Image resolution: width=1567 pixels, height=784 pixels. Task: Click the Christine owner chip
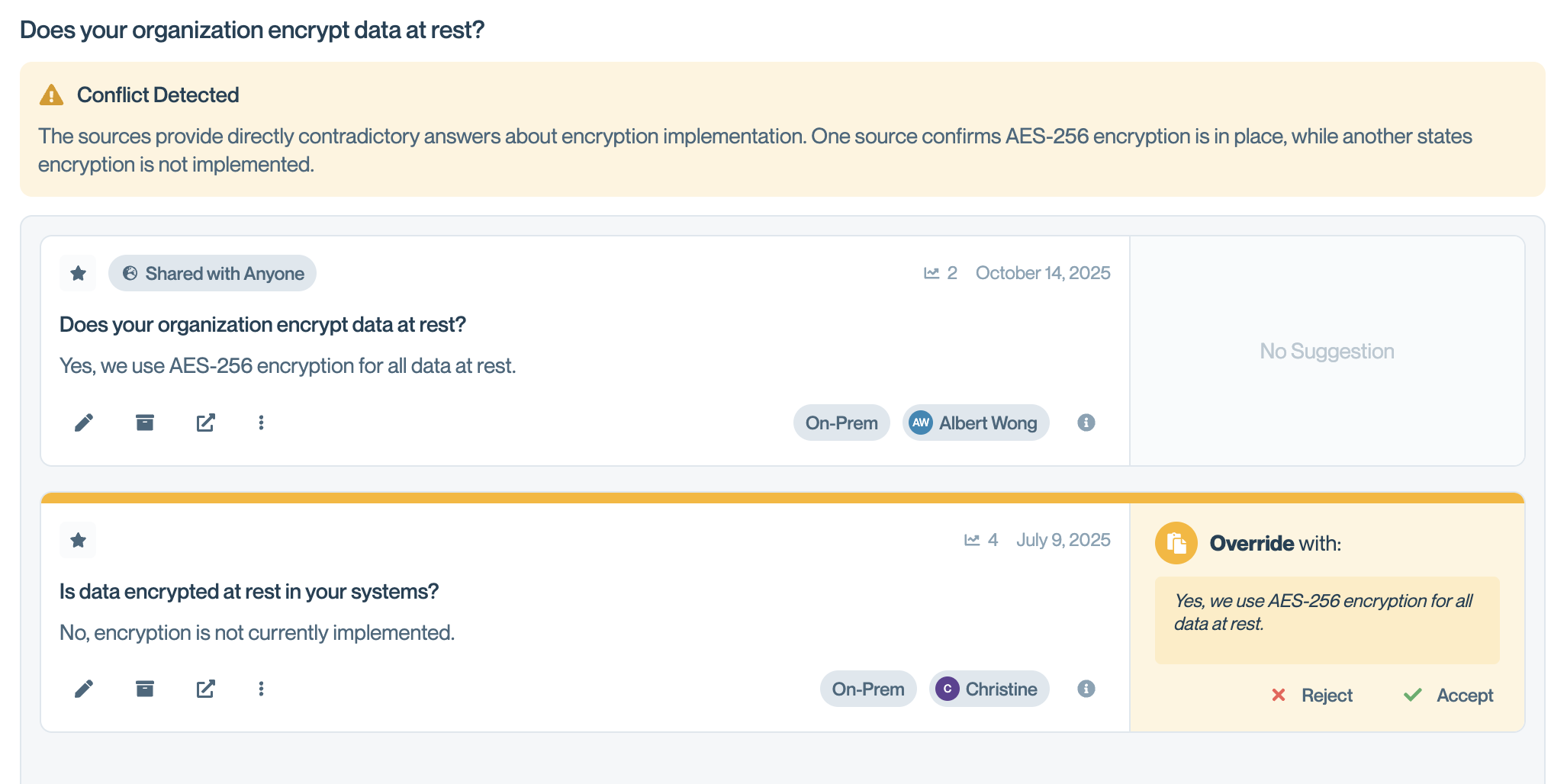click(989, 689)
